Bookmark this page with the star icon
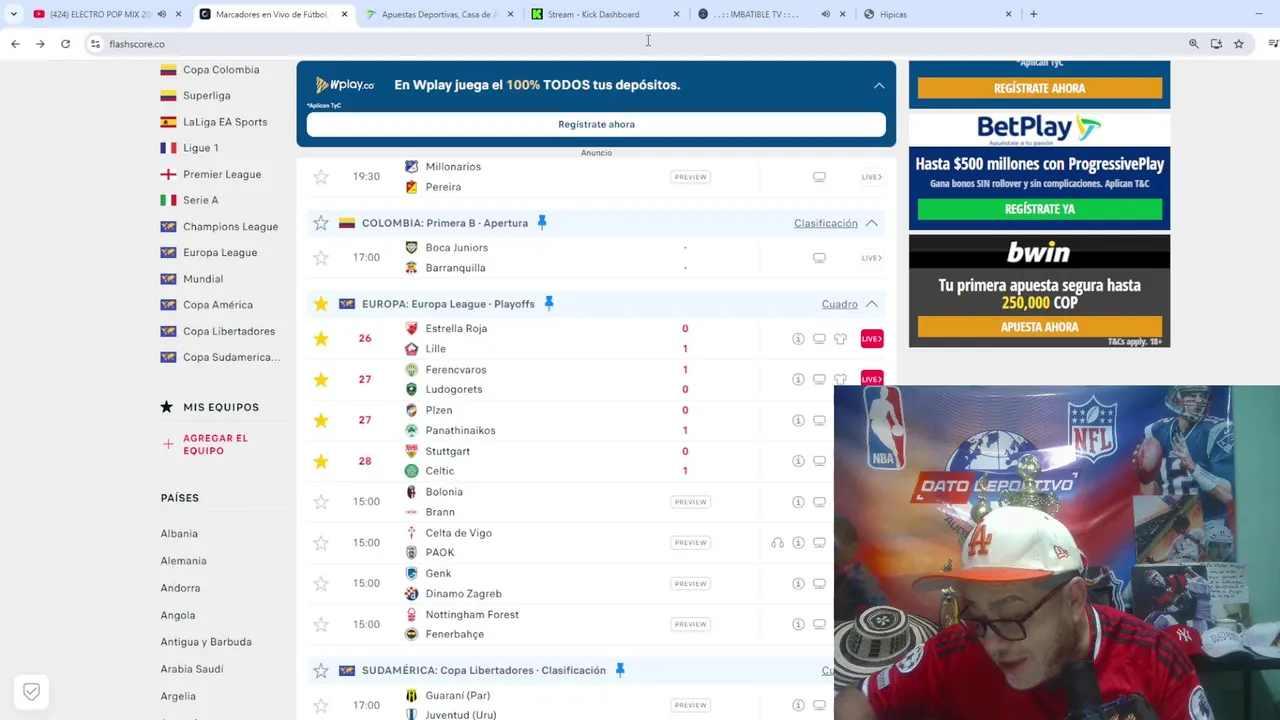Image resolution: width=1280 pixels, height=720 pixels. coord(1239,44)
